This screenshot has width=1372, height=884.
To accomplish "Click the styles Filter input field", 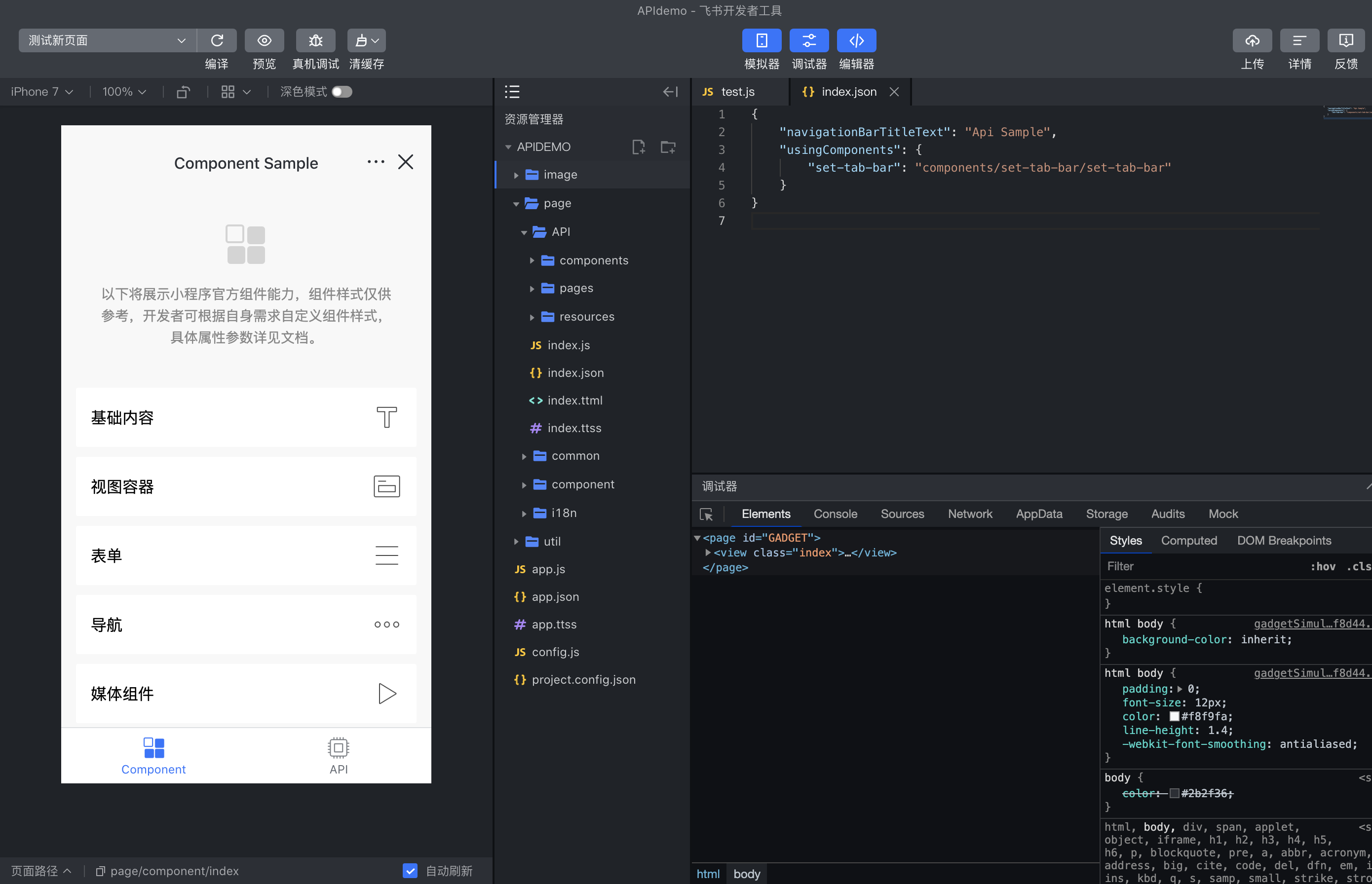I will pyautogui.click(x=1200, y=566).
